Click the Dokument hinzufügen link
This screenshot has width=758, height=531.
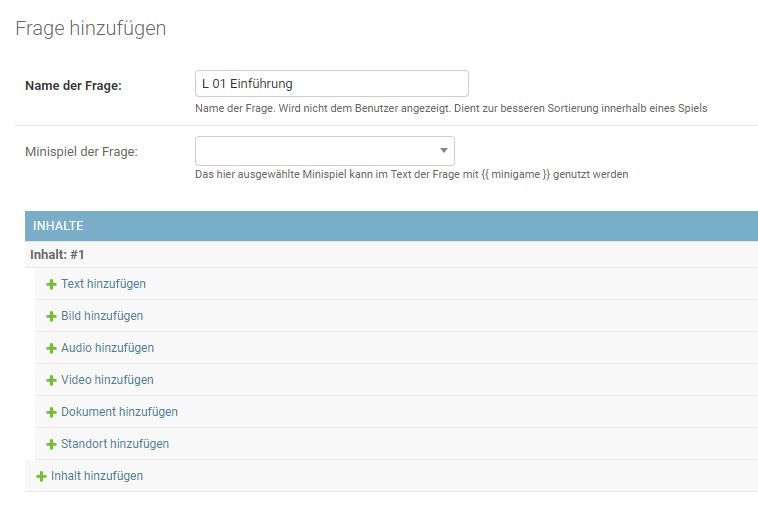click(x=119, y=412)
